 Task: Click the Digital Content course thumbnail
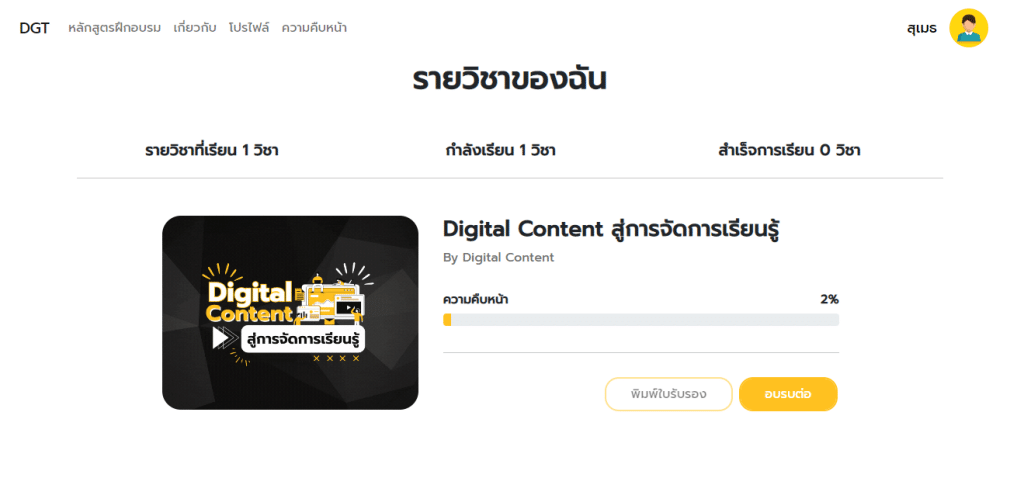tap(290, 313)
